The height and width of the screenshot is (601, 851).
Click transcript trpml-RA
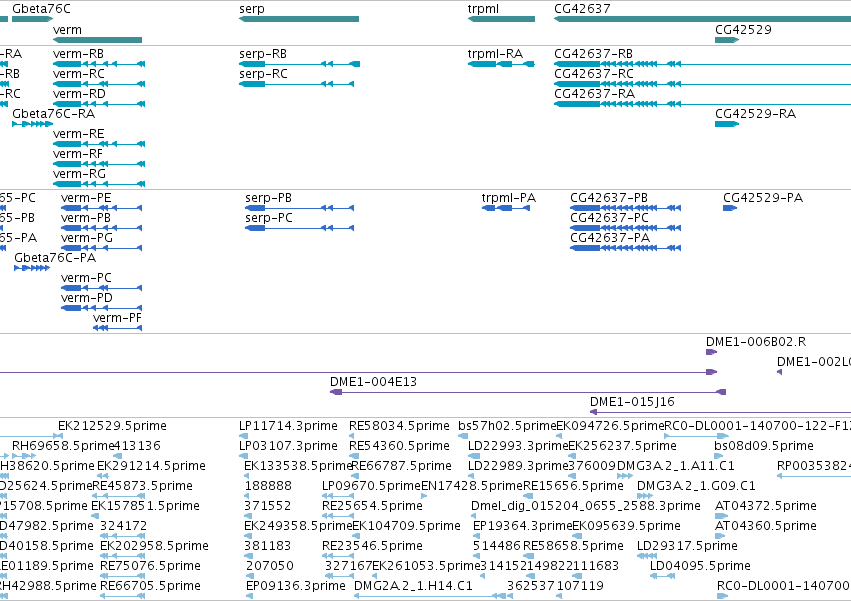pos(495,54)
